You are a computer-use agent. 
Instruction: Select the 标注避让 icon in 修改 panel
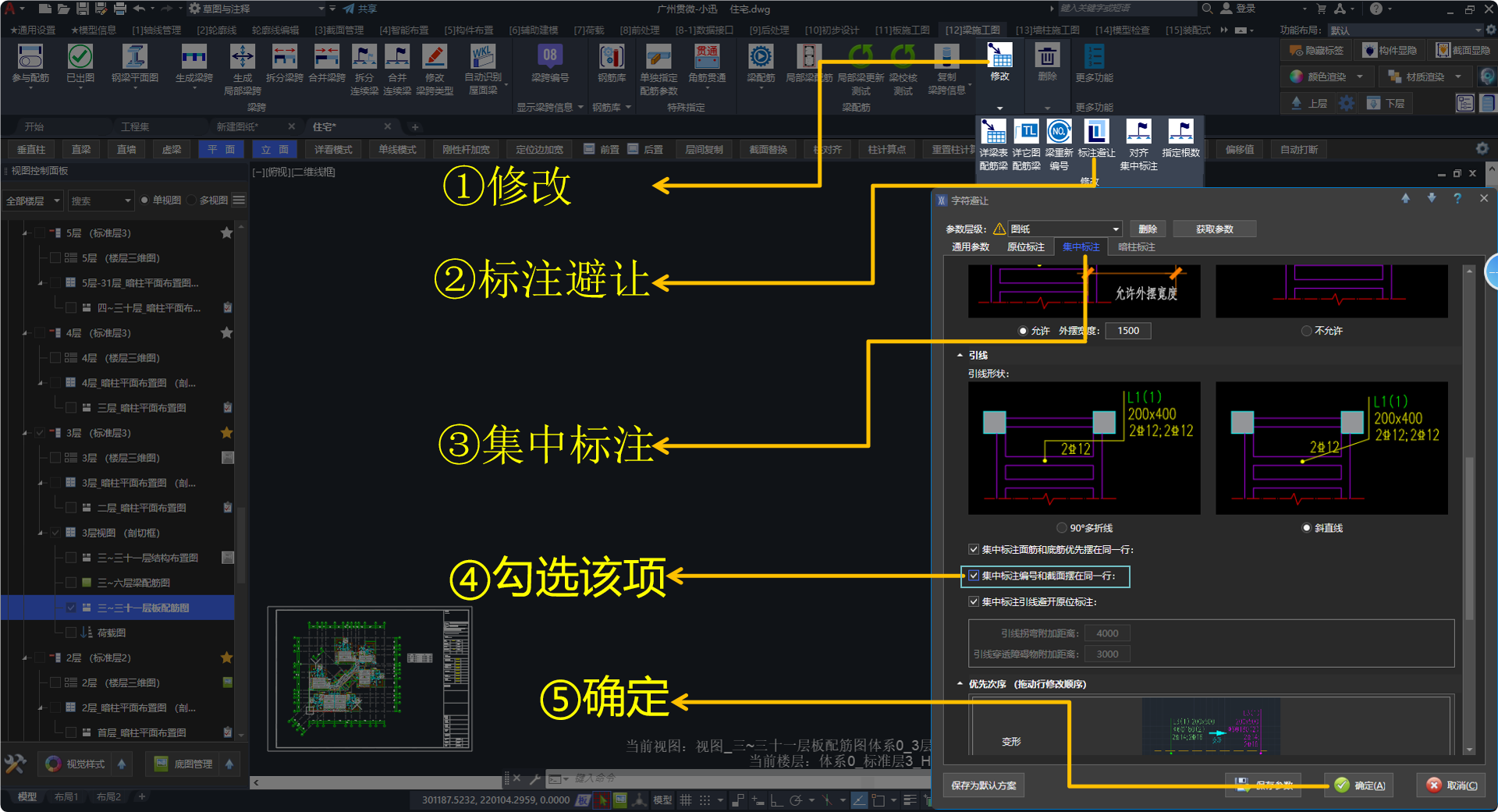pos(1096,133)
